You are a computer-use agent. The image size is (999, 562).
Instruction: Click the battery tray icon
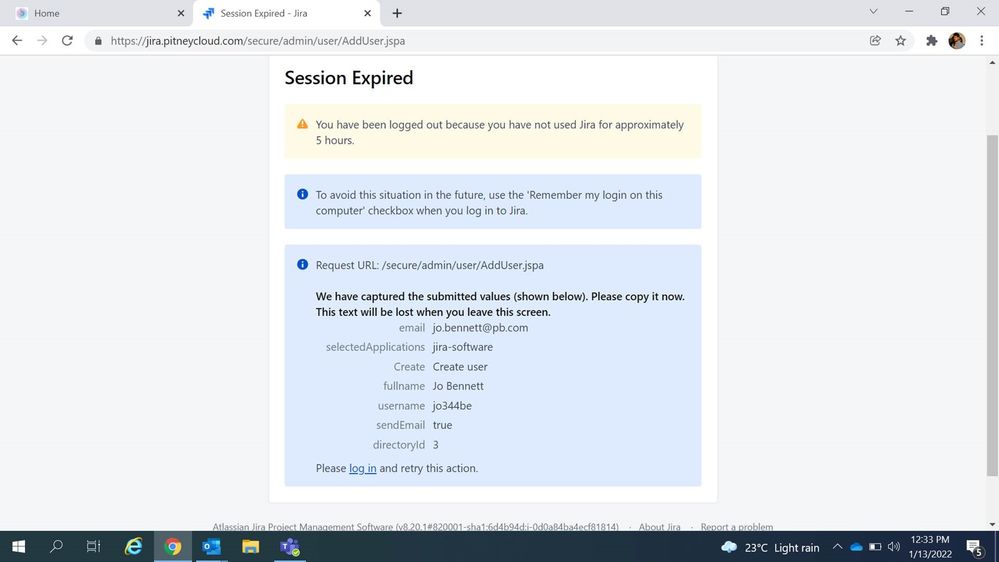(875, 547)
